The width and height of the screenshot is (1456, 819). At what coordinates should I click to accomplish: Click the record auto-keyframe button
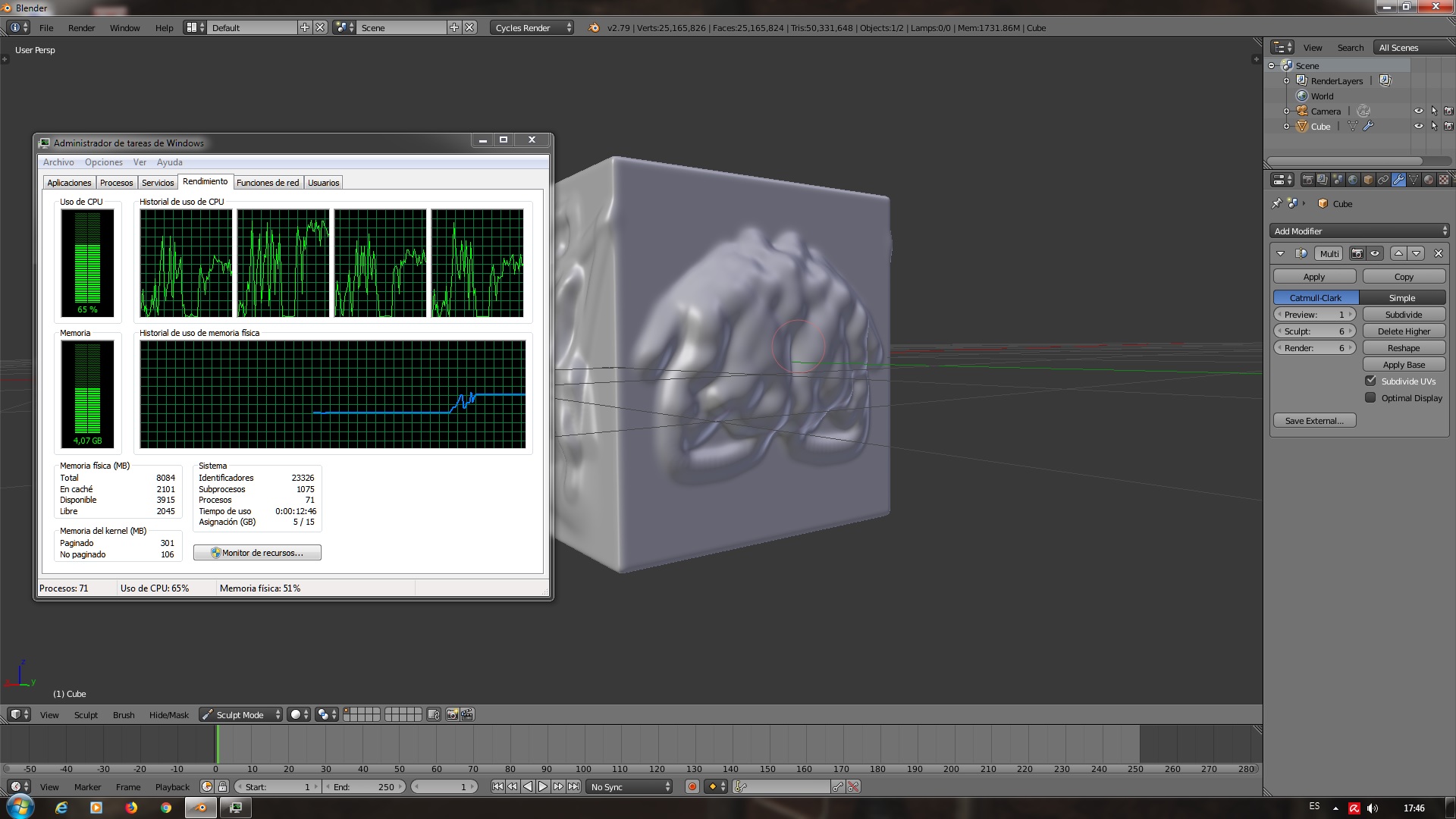[x=692, y=787]
